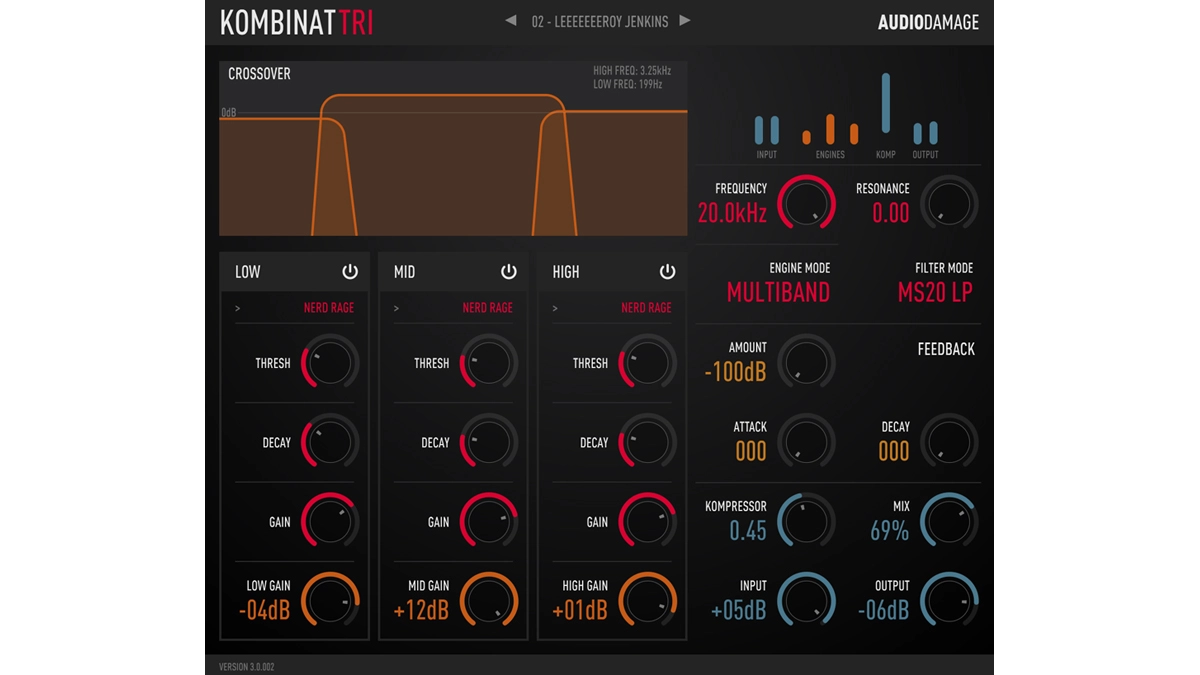Go to the next preset with right arrow
1200x675 pixels.
pos(685,21)
